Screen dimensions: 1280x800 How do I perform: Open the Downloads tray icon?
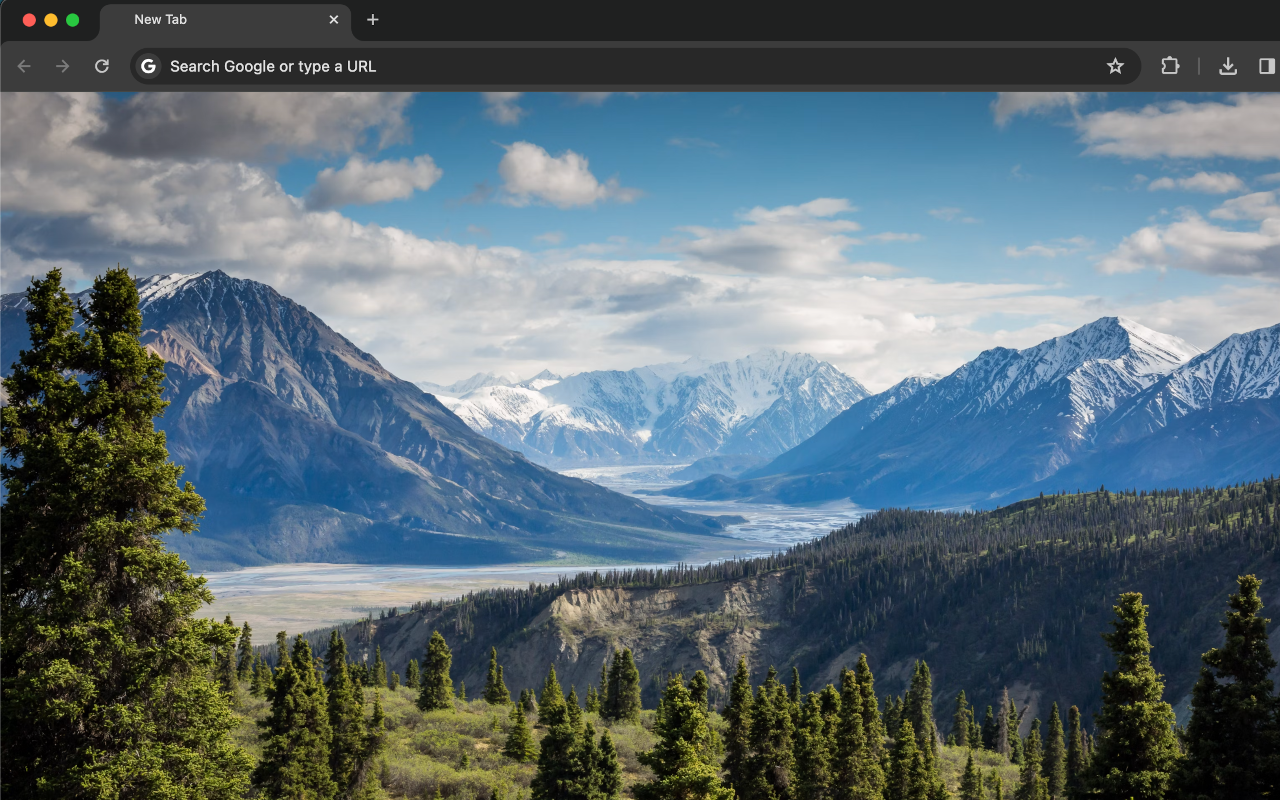[1228, 66]
